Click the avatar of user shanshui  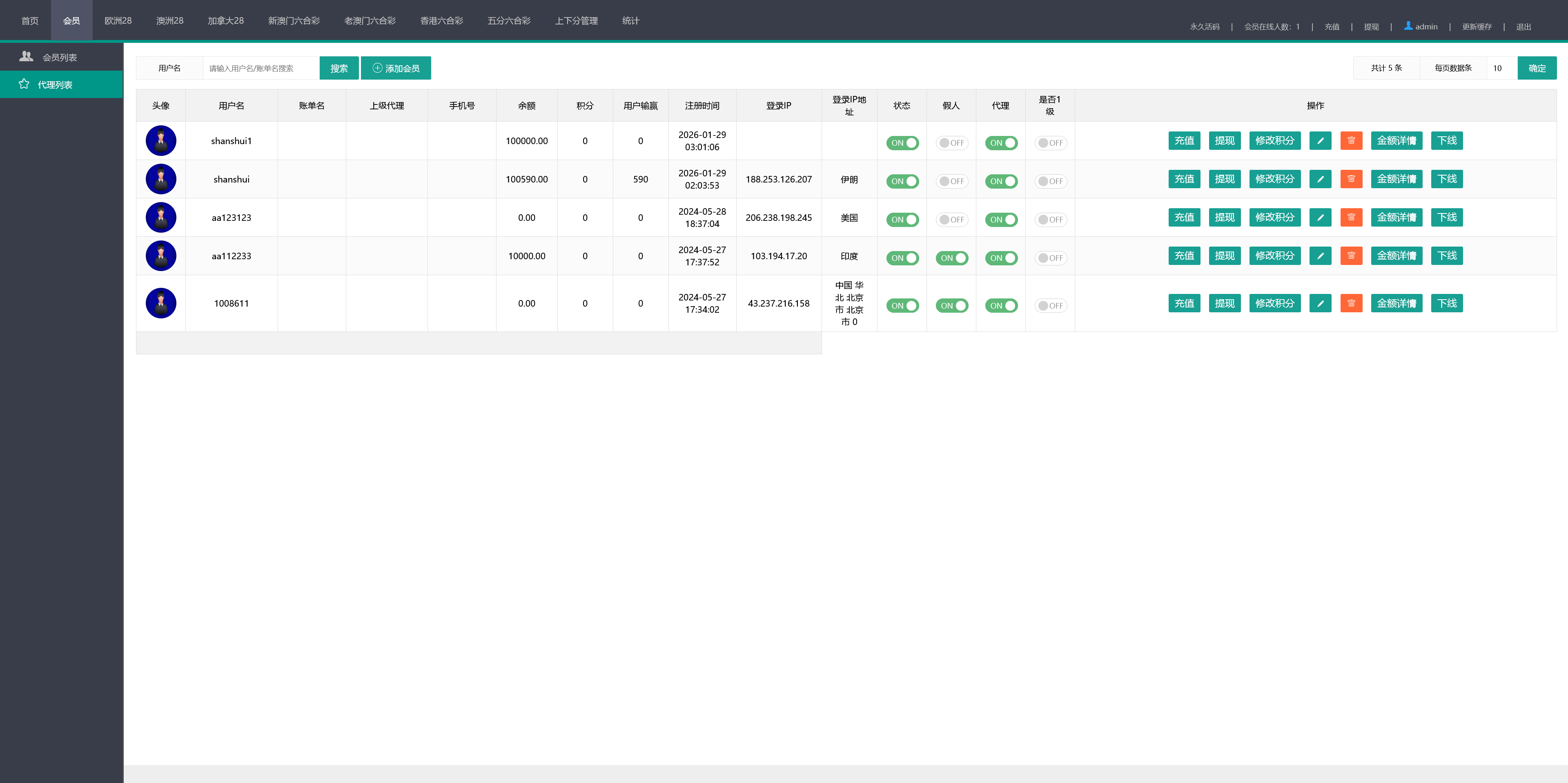coord(161,179)
